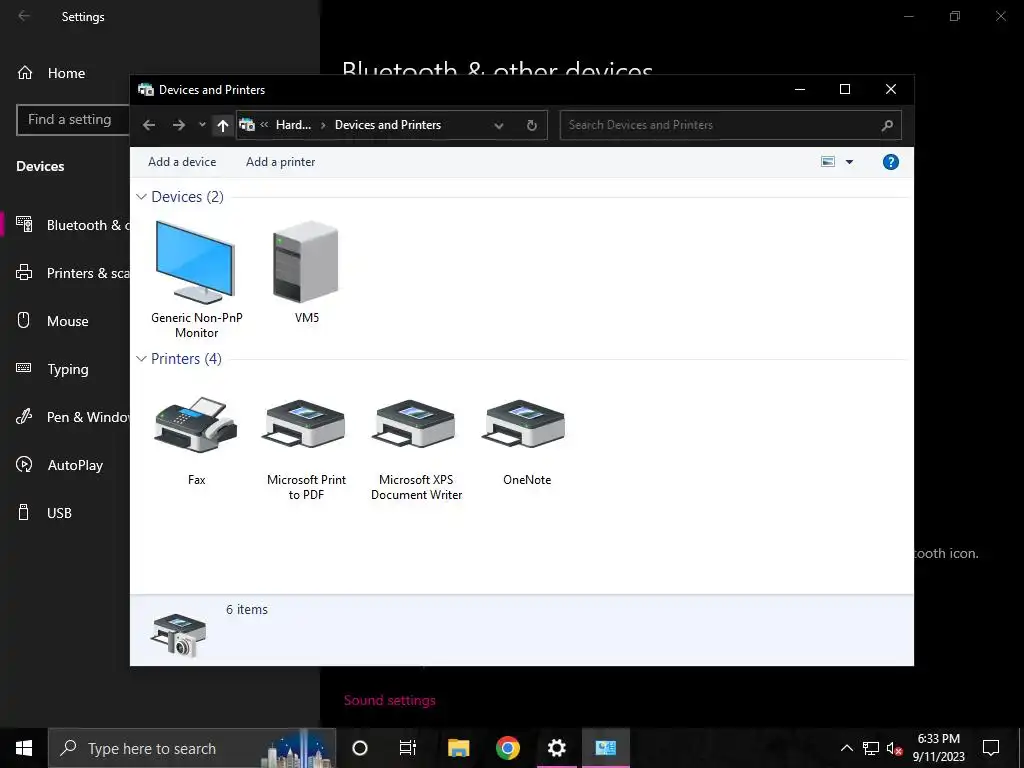Open Cortana circle on taskbar
This screenshot has width=1024, height=768.
[x=360, y=748]
